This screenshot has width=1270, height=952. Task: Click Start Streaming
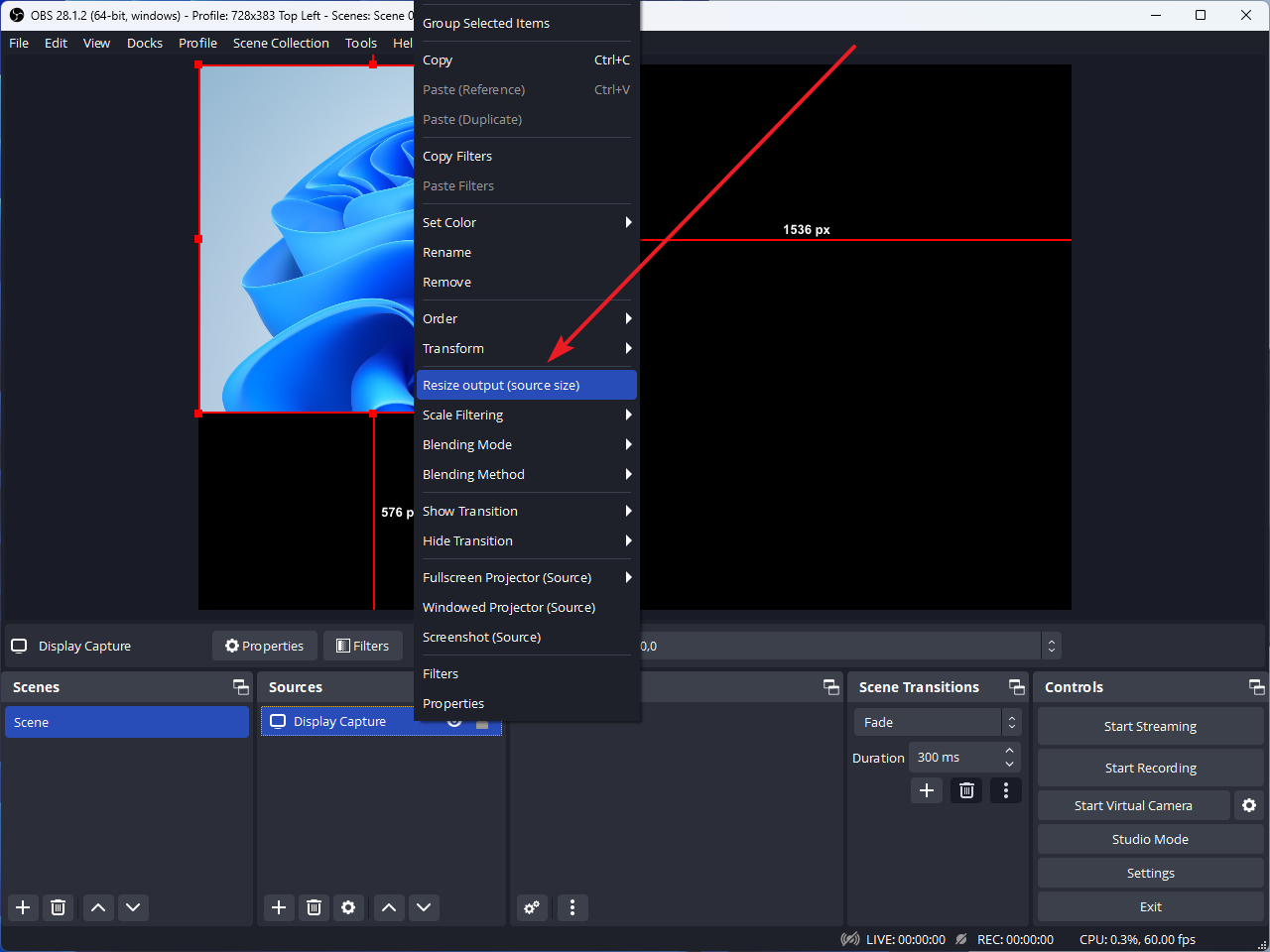(1150, 726)
